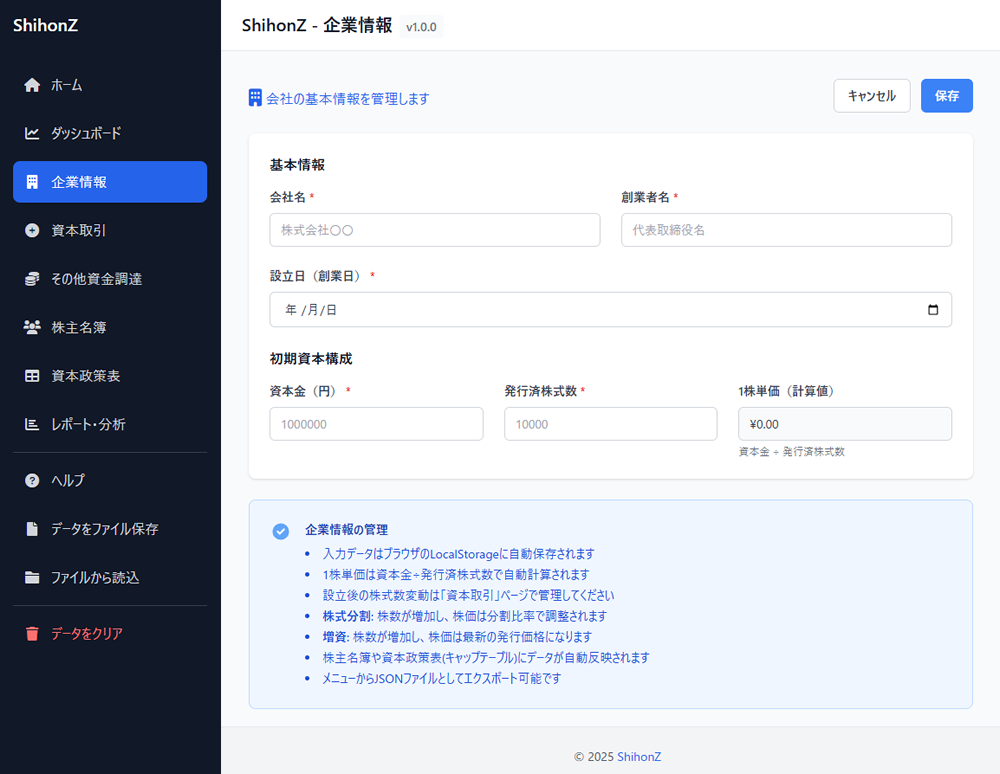Focus the 会社名 text field
1000x774 pixels.
pos(434,230)
